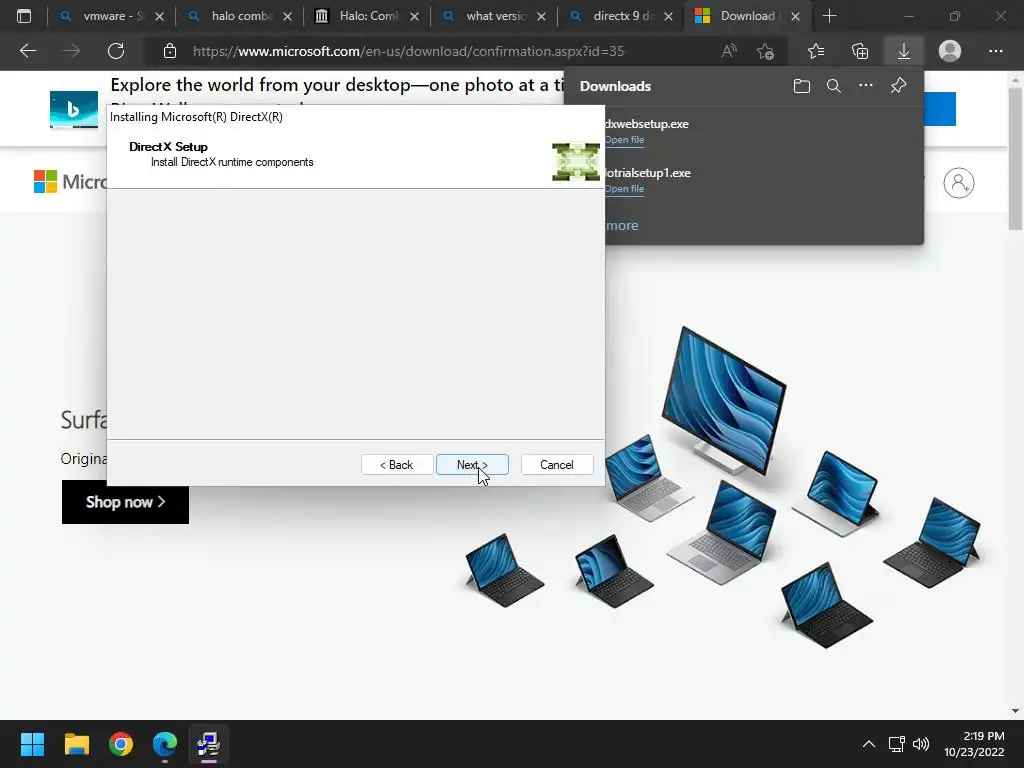
Task: Open the clock and date flyout
Action: point(974,744)
